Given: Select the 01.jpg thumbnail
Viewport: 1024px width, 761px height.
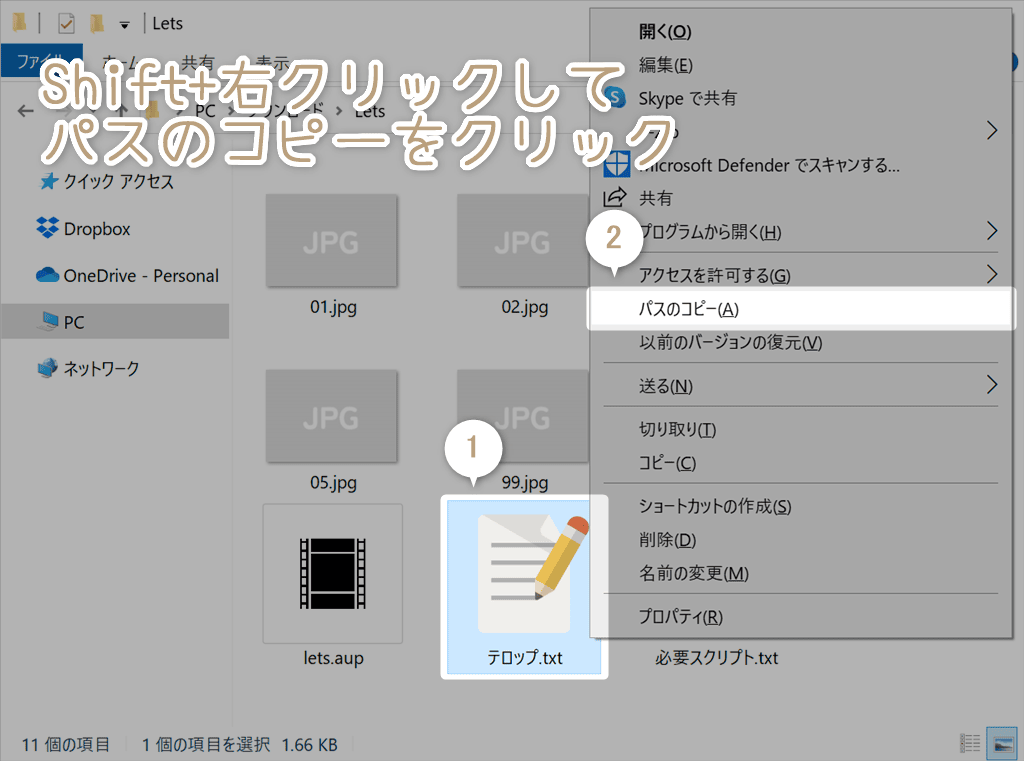Looking at the screenshot, I should (x=331, y=240).
